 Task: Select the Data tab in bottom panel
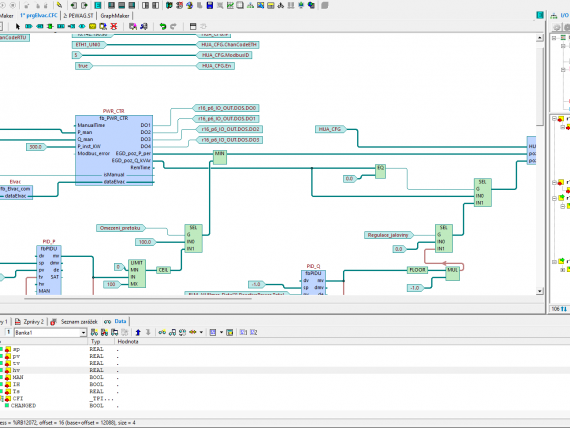click(x=116, y=321)
